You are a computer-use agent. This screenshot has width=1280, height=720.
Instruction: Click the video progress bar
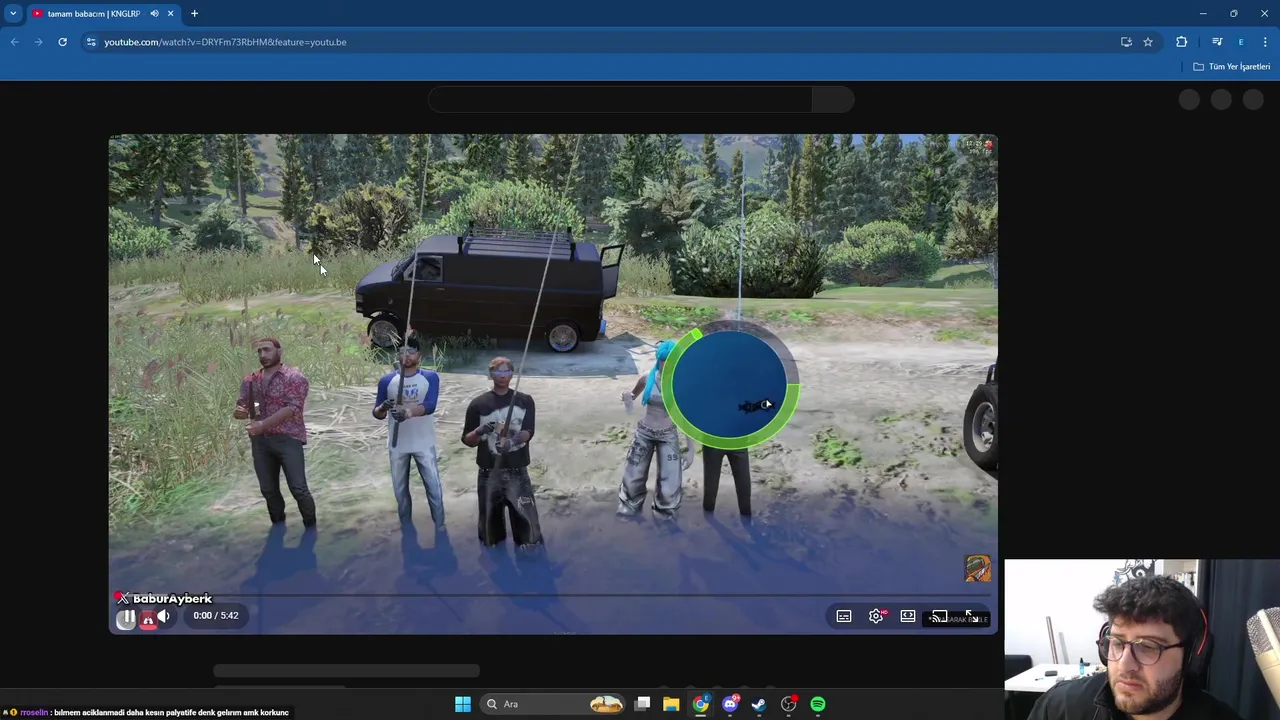tap(553, 596)
